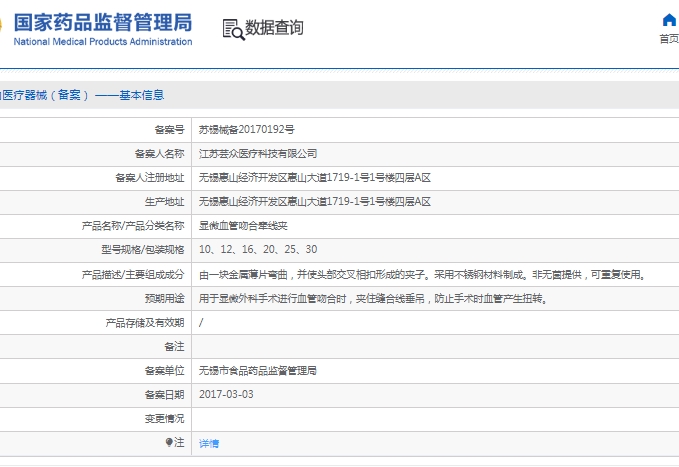Select the filing number 苏锡械备20170192号

247,129
